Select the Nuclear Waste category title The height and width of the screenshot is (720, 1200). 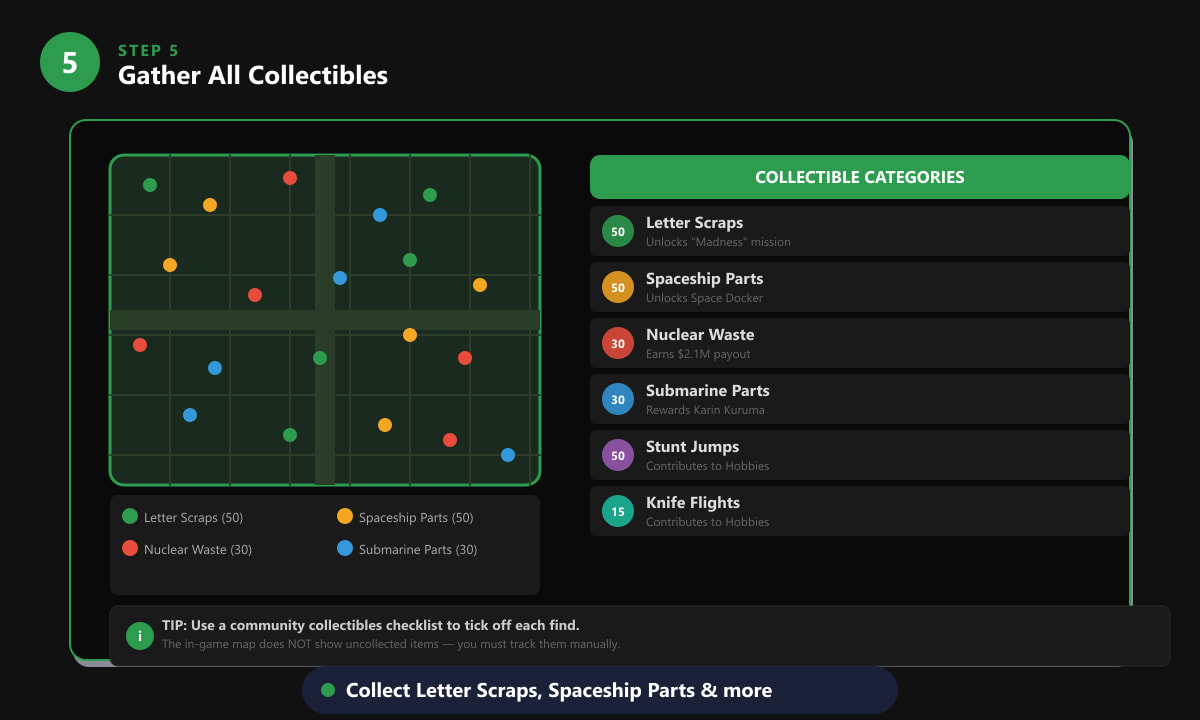tap(700, 335)
